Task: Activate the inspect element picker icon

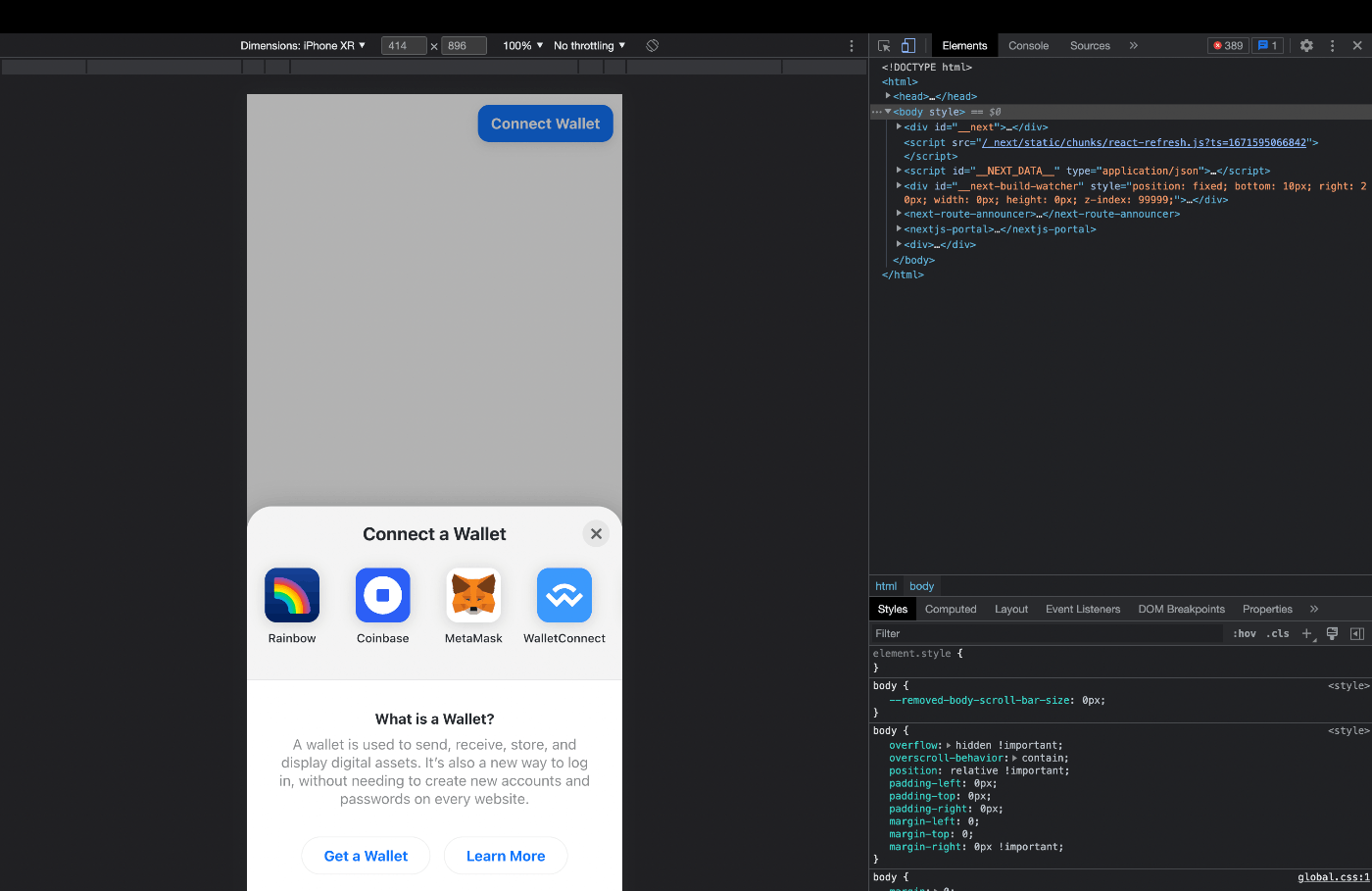Action: coord(884,46)
